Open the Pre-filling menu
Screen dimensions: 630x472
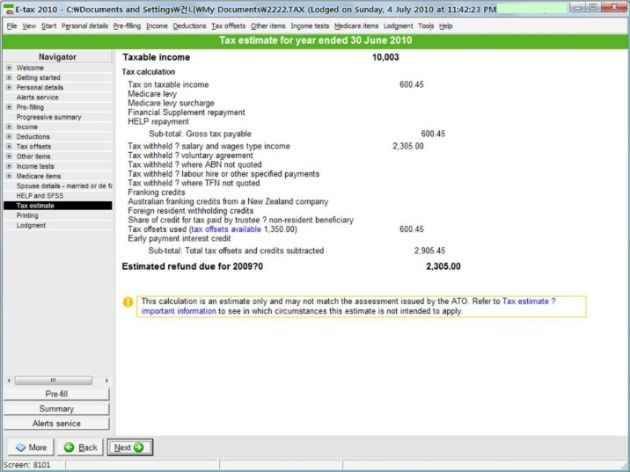click(127, 26)
